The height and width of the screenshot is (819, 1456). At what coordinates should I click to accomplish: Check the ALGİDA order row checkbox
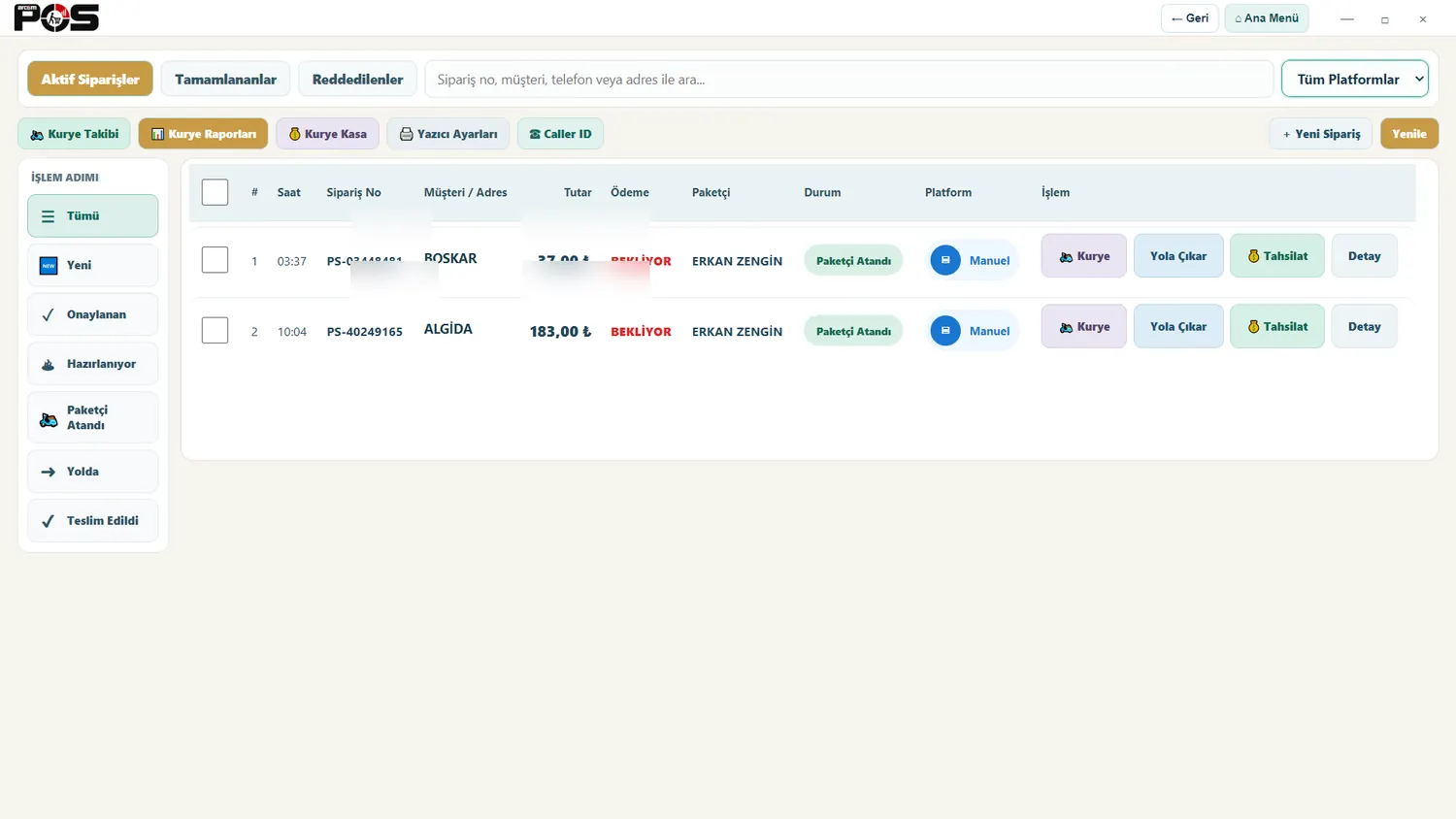coord(215,331)
